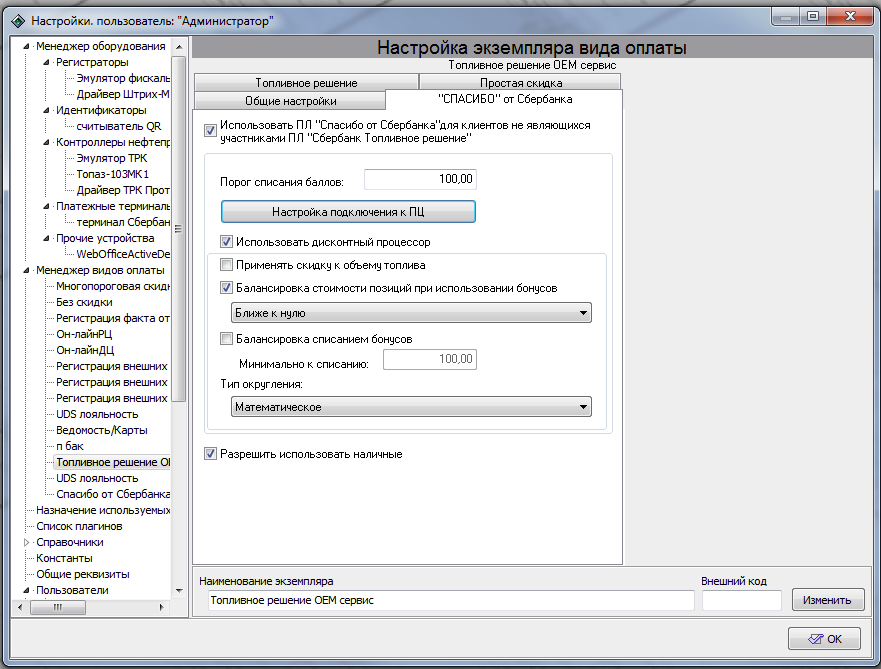Collapse the 'Платежные терминалы' tree node
The height and width of the screenshot is (669, 881).
click(46, 207)
